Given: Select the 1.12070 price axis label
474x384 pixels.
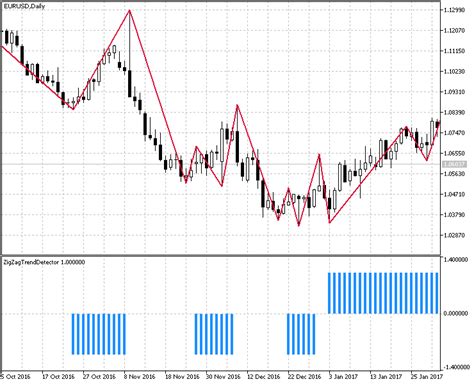Looking at the screenshot, I should pos(455,31).
